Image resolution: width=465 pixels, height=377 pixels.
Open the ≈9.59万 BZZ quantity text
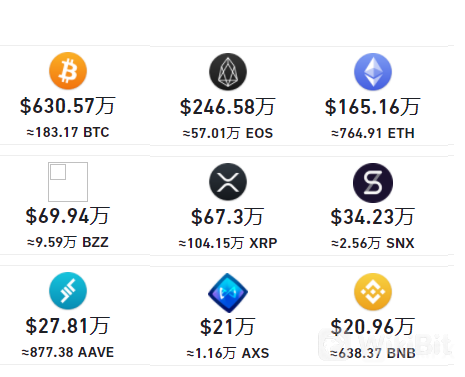tap(68, 242)
